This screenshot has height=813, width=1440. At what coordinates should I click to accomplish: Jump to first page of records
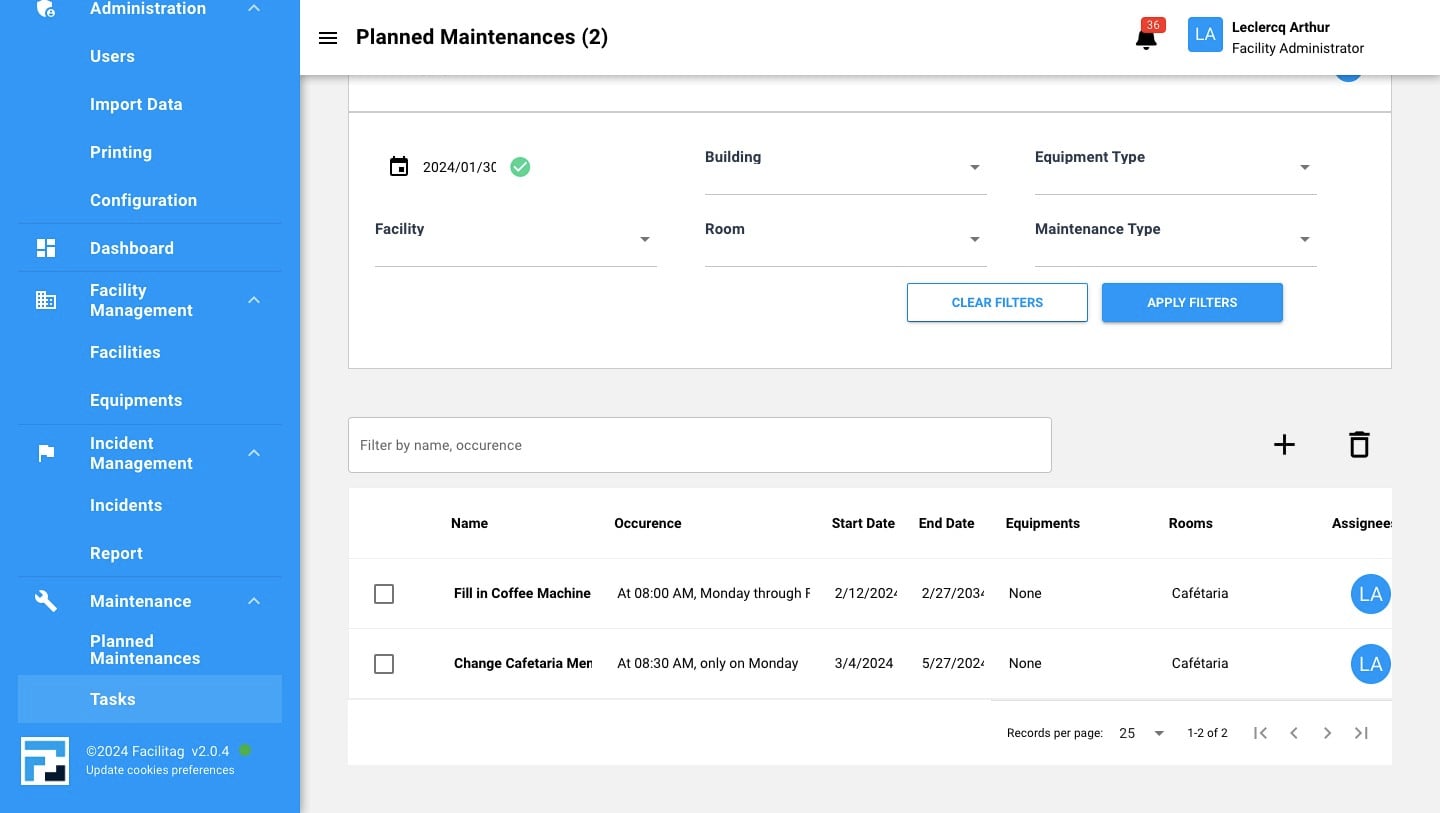(x=1260, y=733)
